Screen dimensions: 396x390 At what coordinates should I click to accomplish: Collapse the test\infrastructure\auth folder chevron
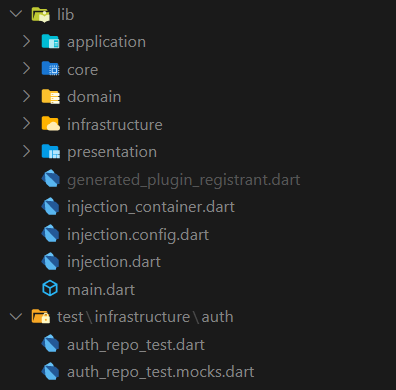16,316
